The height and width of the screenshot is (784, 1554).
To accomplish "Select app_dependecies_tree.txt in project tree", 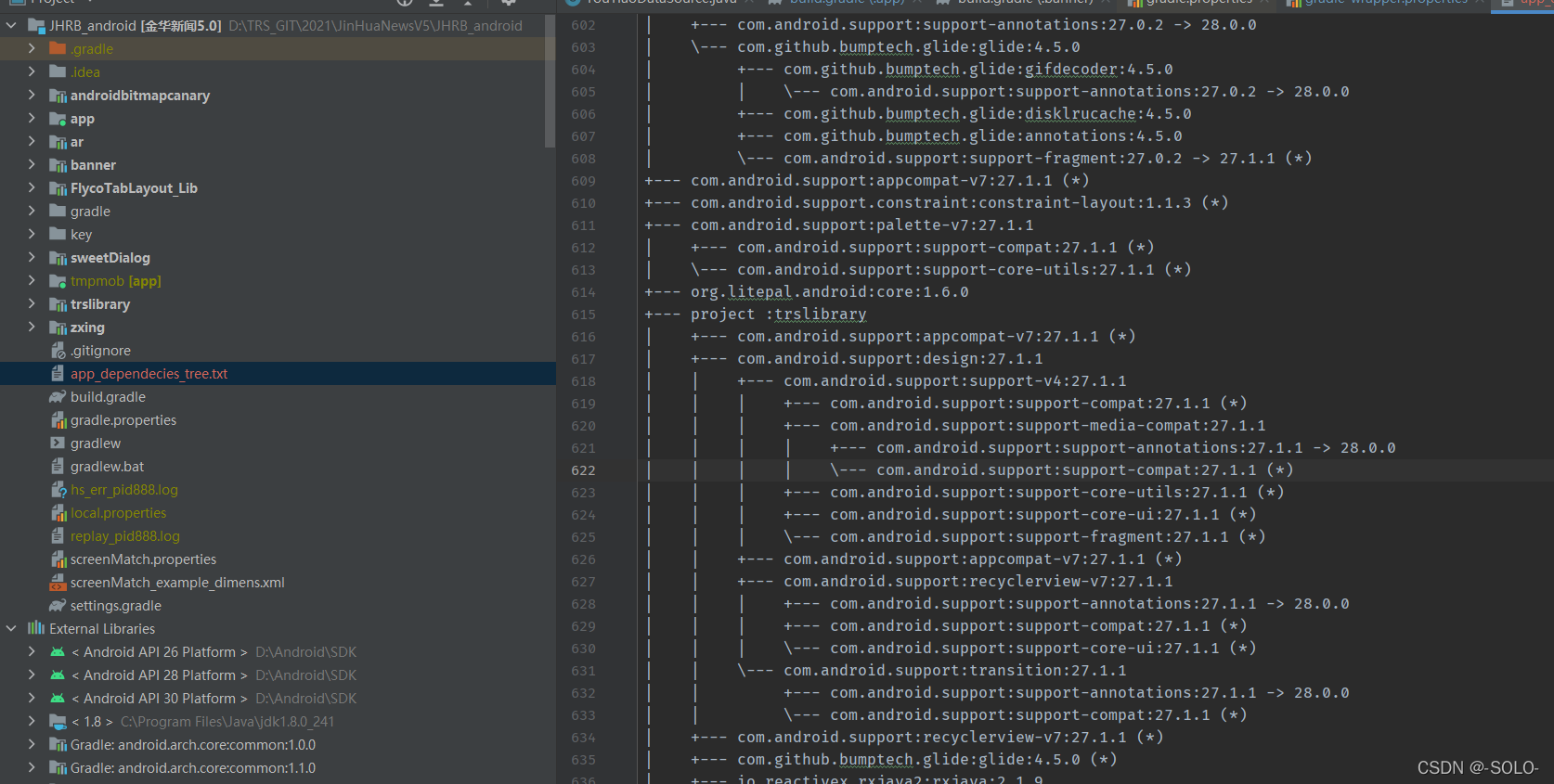I will click(x=278, y=373).
